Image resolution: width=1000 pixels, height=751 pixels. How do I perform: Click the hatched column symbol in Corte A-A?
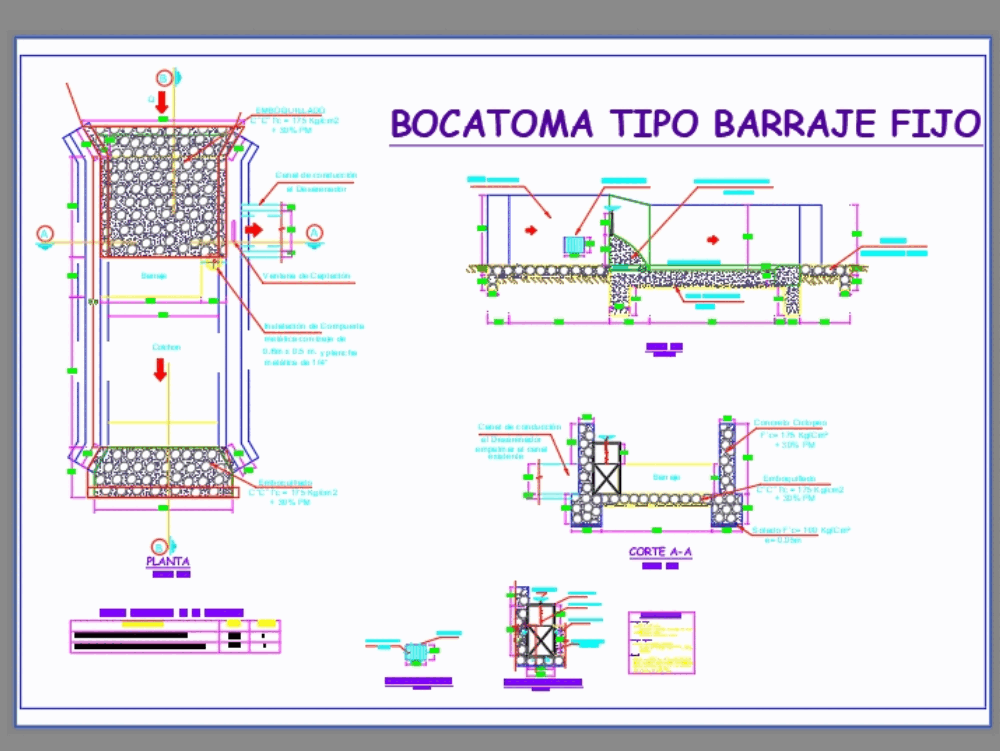(608, 477)
